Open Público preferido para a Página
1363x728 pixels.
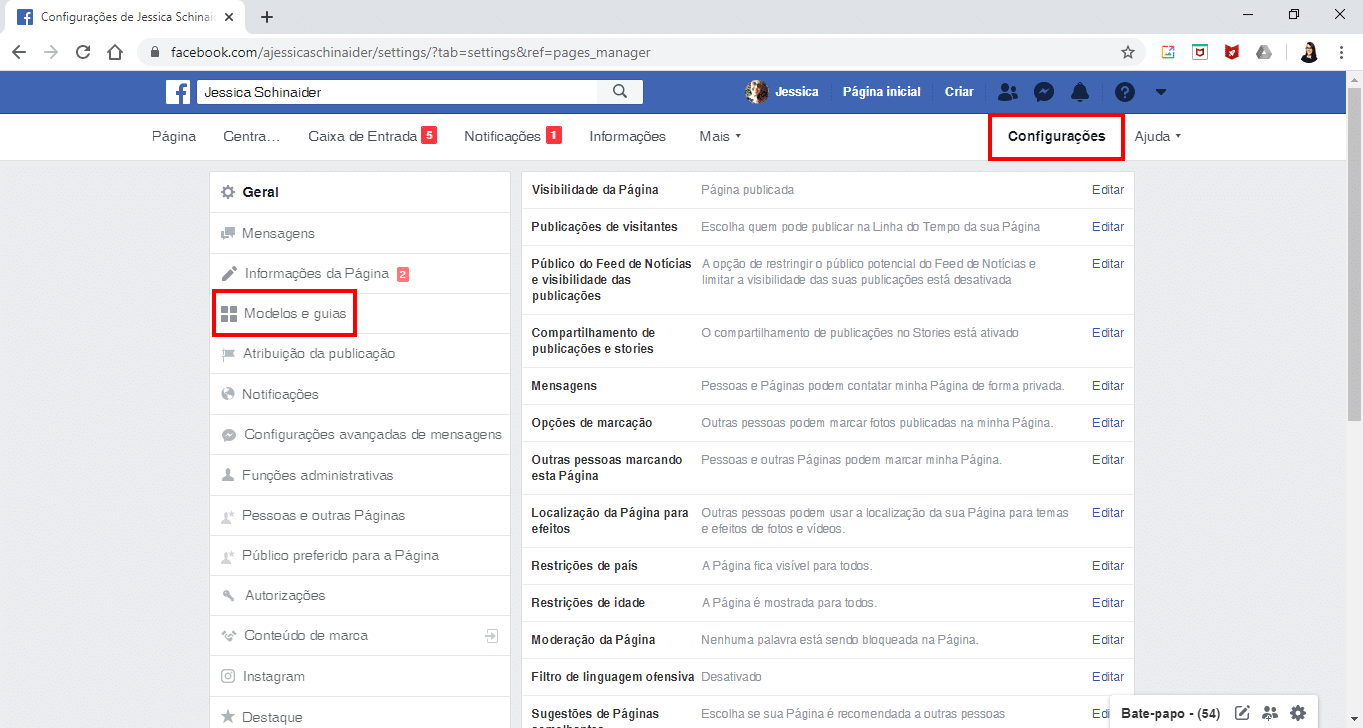coord(360,555)
